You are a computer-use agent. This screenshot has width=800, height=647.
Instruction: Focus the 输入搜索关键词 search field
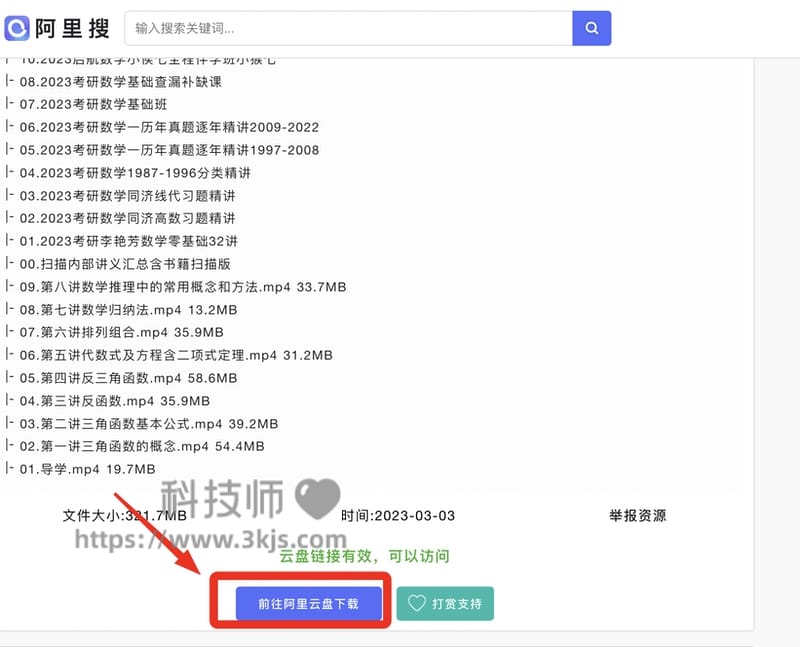click(x=348, y=28)
